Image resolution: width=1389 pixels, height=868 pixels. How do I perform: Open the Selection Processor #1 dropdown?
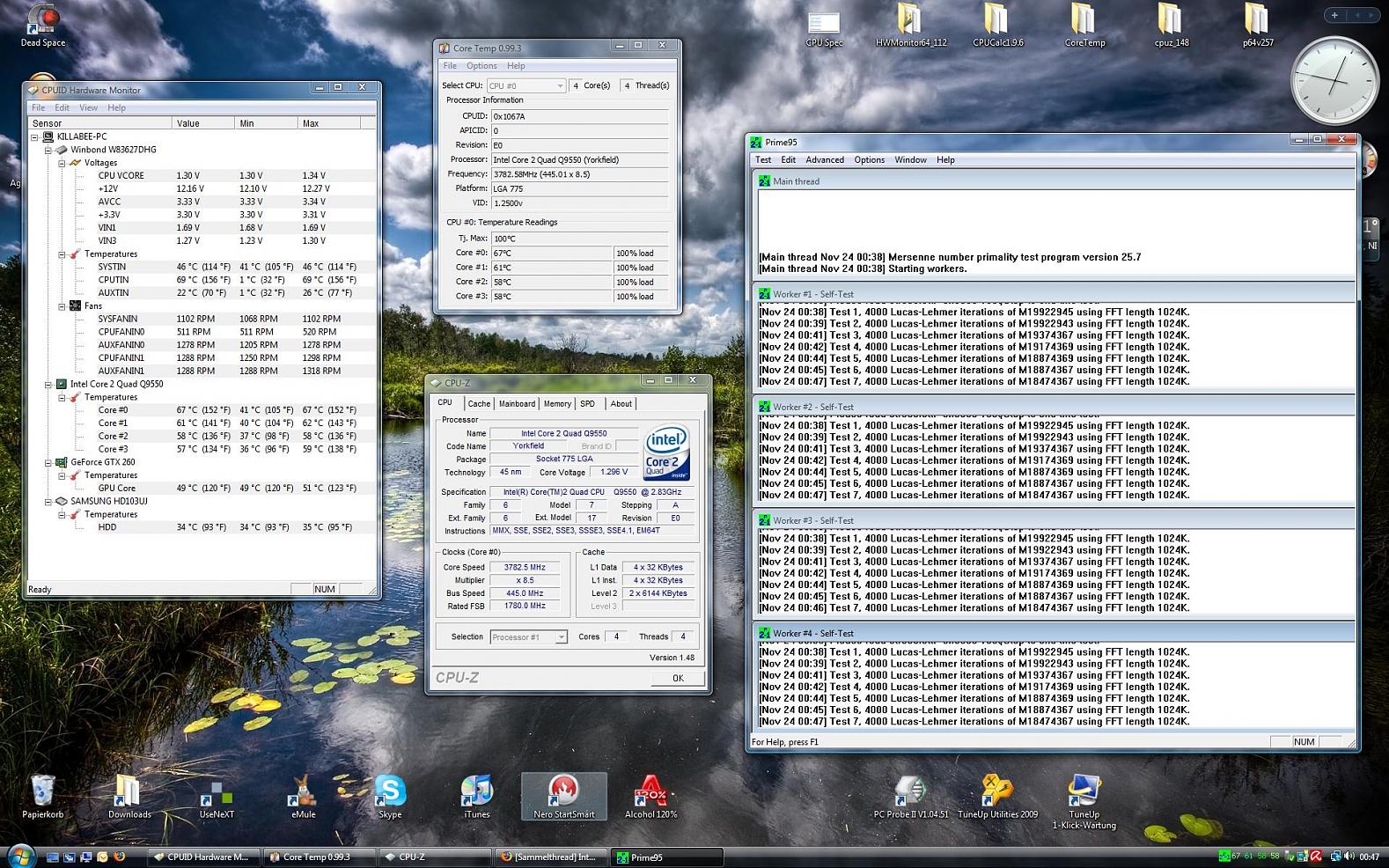click(x=528, y=636)
